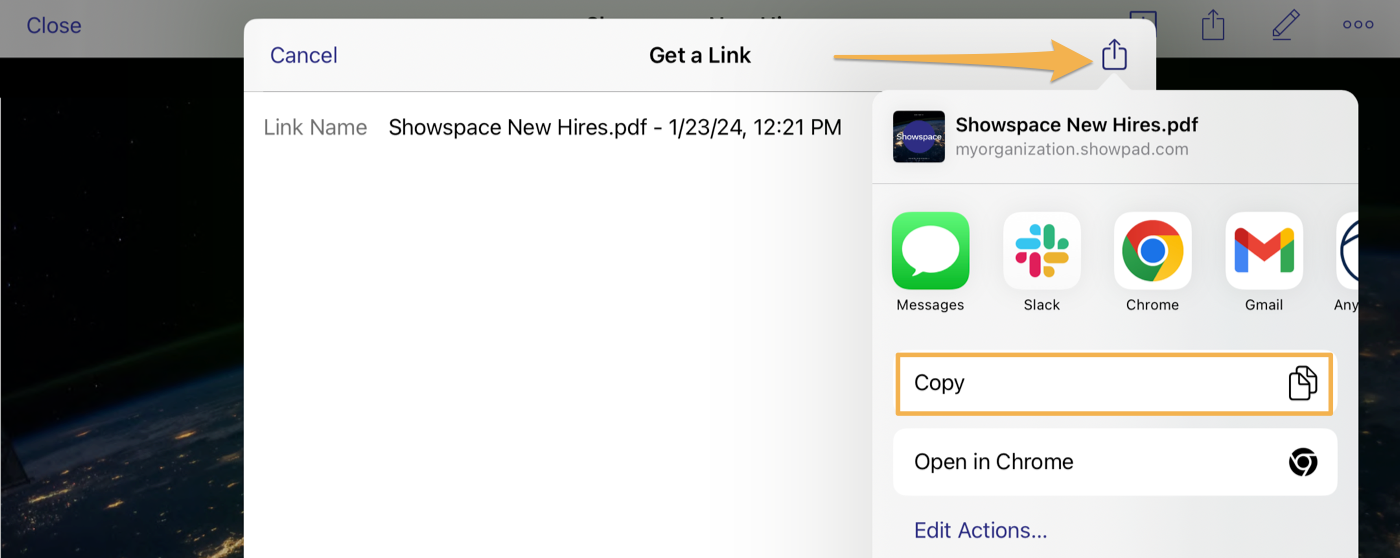Share the link to Slack
Viewport: 1400px width, 558px height.
[1042, 250]
